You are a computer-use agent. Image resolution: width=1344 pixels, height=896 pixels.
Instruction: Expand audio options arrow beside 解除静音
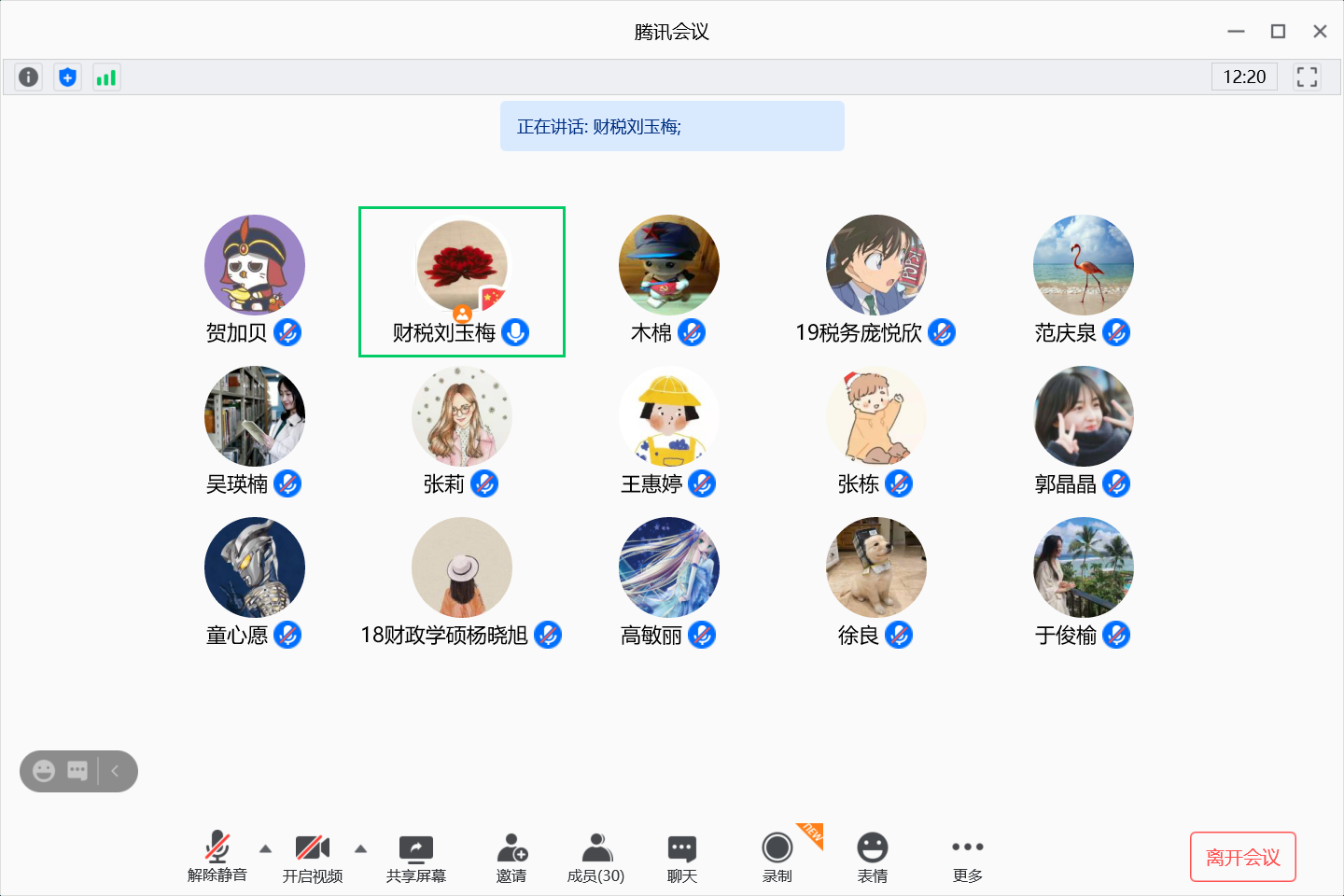[265, 849]
